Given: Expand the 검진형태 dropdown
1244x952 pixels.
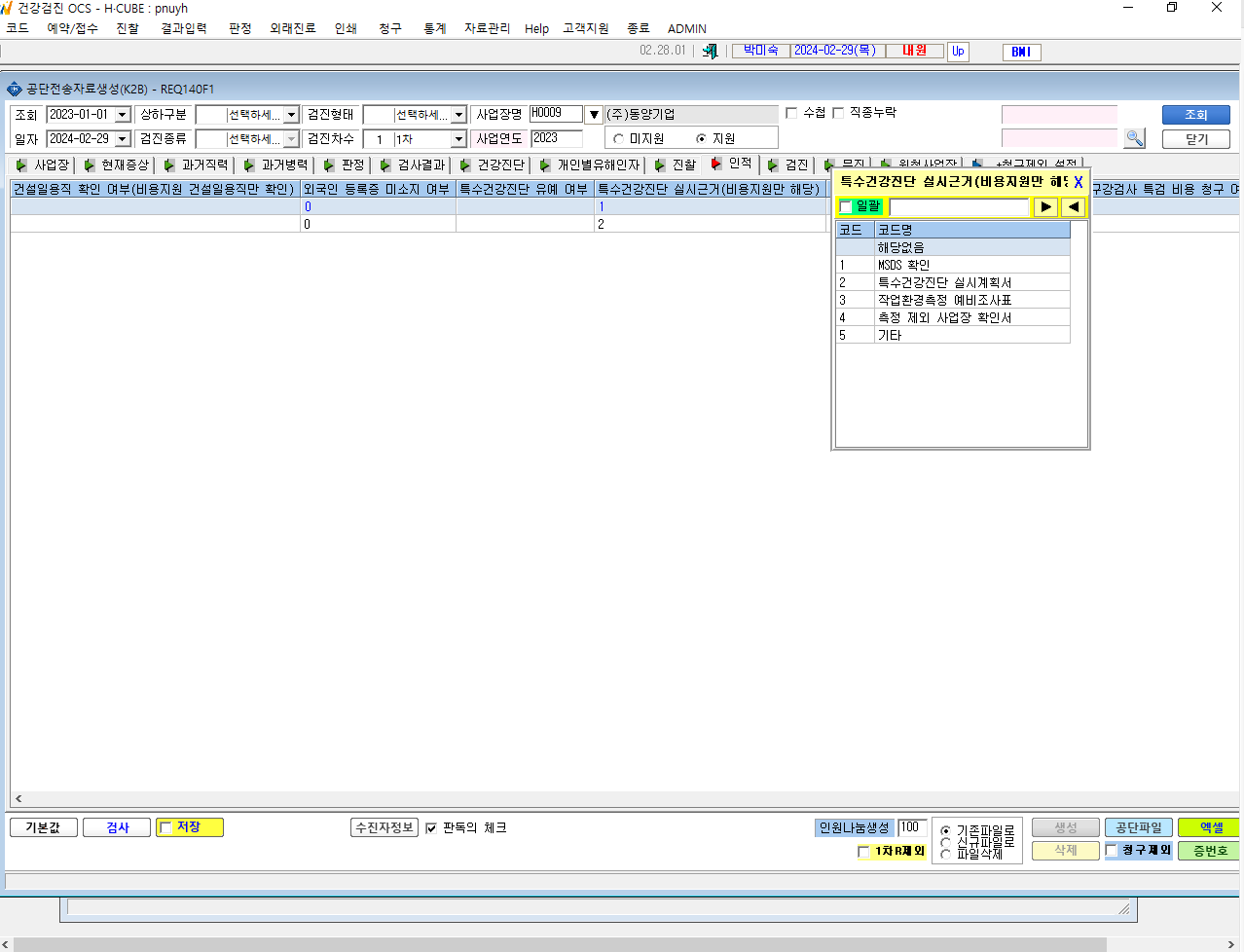Looking at the screenshot, I should (x=458, y=115).
